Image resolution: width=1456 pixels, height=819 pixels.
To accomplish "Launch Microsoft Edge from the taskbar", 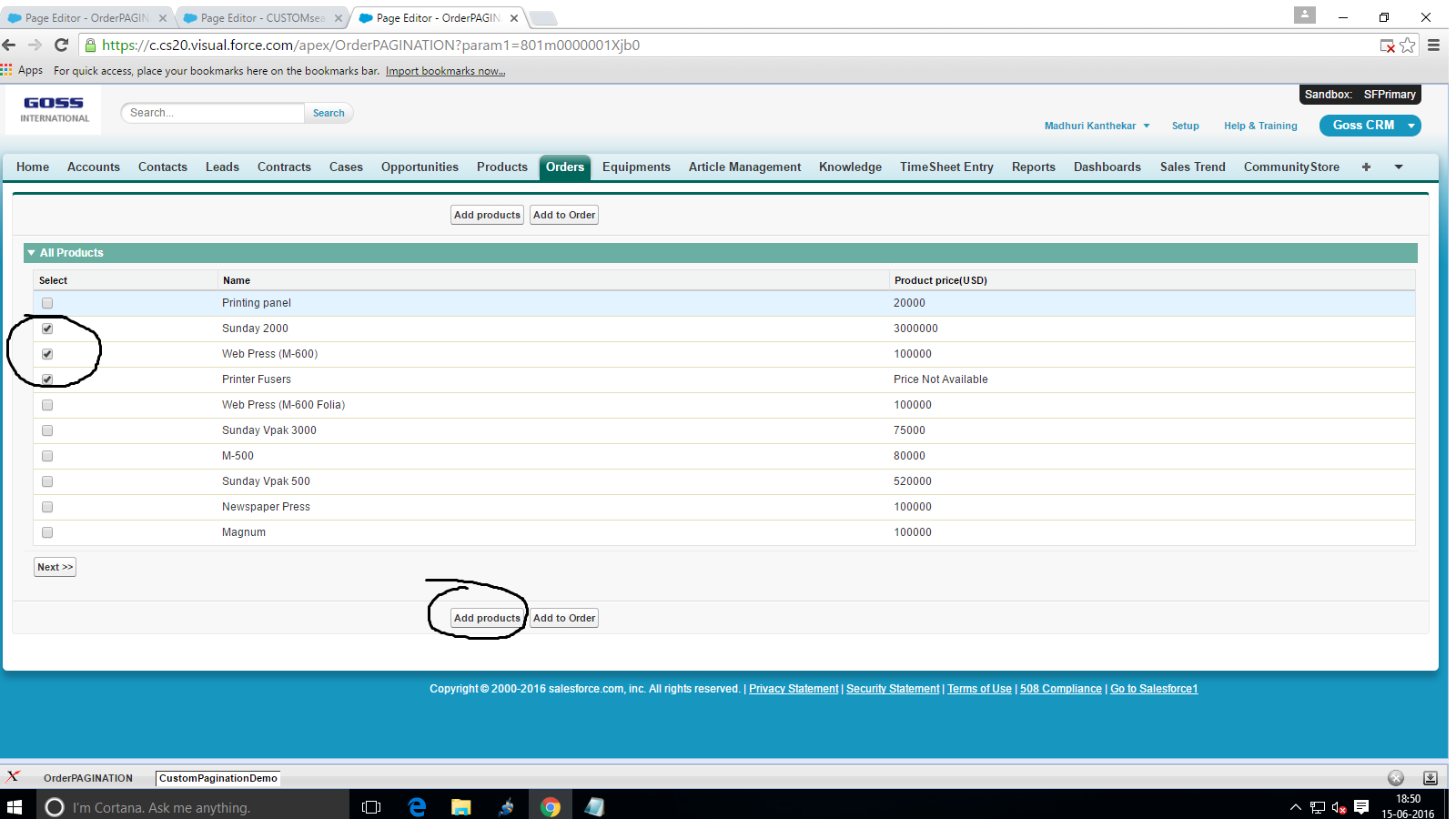I will pos(418,807).
